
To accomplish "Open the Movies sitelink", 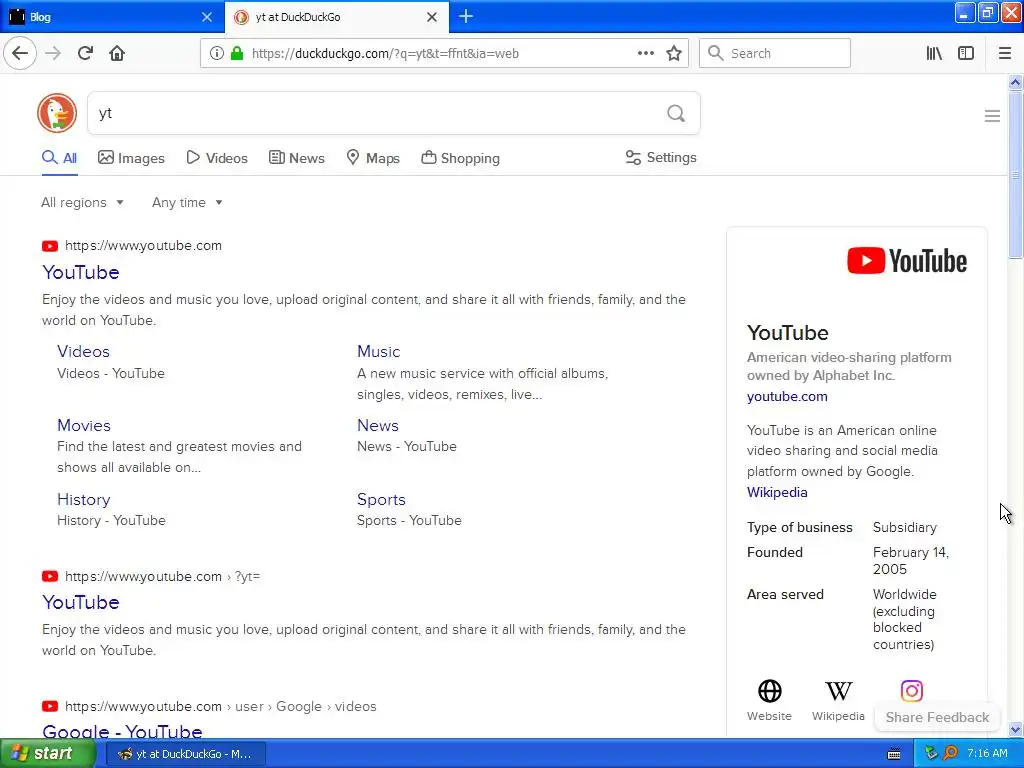I will pos(84,425).
